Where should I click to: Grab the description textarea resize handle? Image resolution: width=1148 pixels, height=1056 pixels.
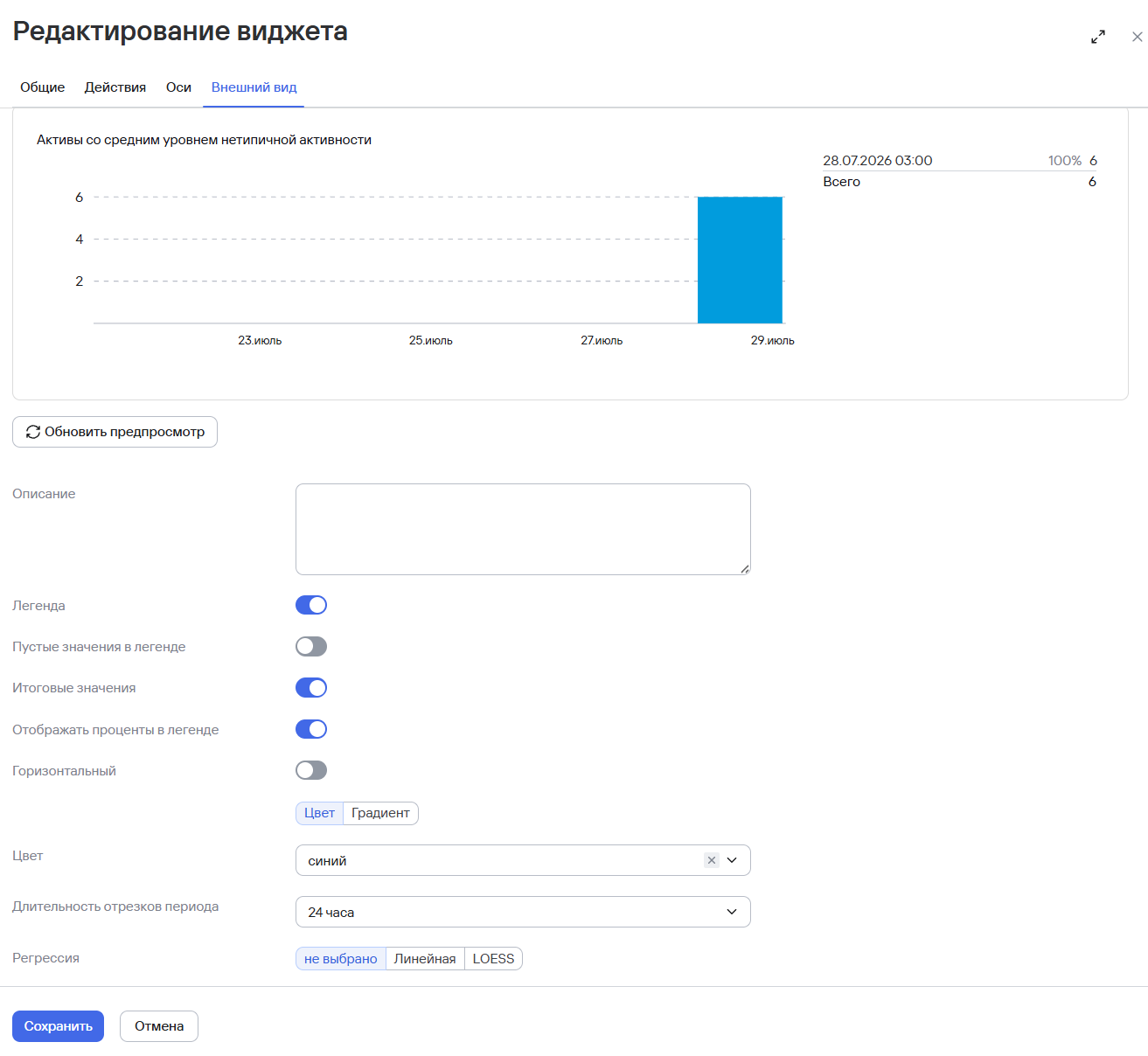pos(745,569)
